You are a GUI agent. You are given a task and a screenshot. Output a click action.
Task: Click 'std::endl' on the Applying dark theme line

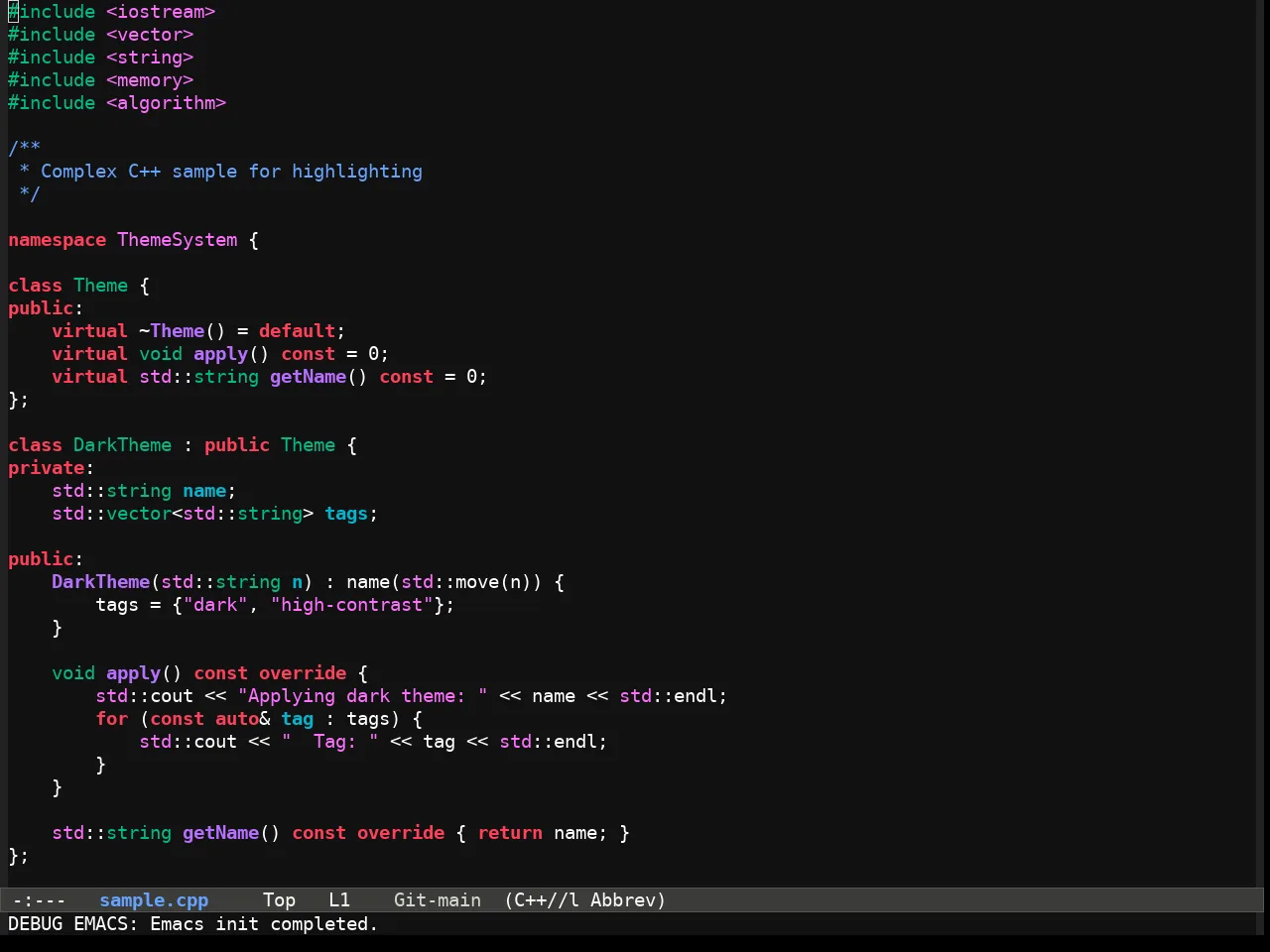pyautogui.click(x=669, y=696)
